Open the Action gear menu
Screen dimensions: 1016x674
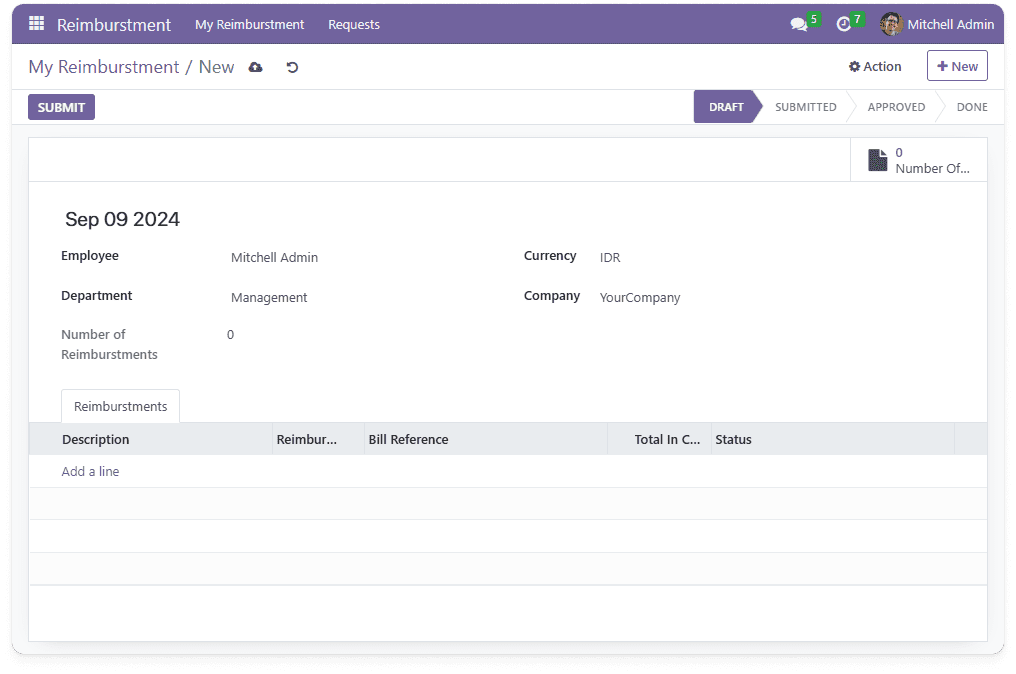pyautogui.click(x=875, y=67)
